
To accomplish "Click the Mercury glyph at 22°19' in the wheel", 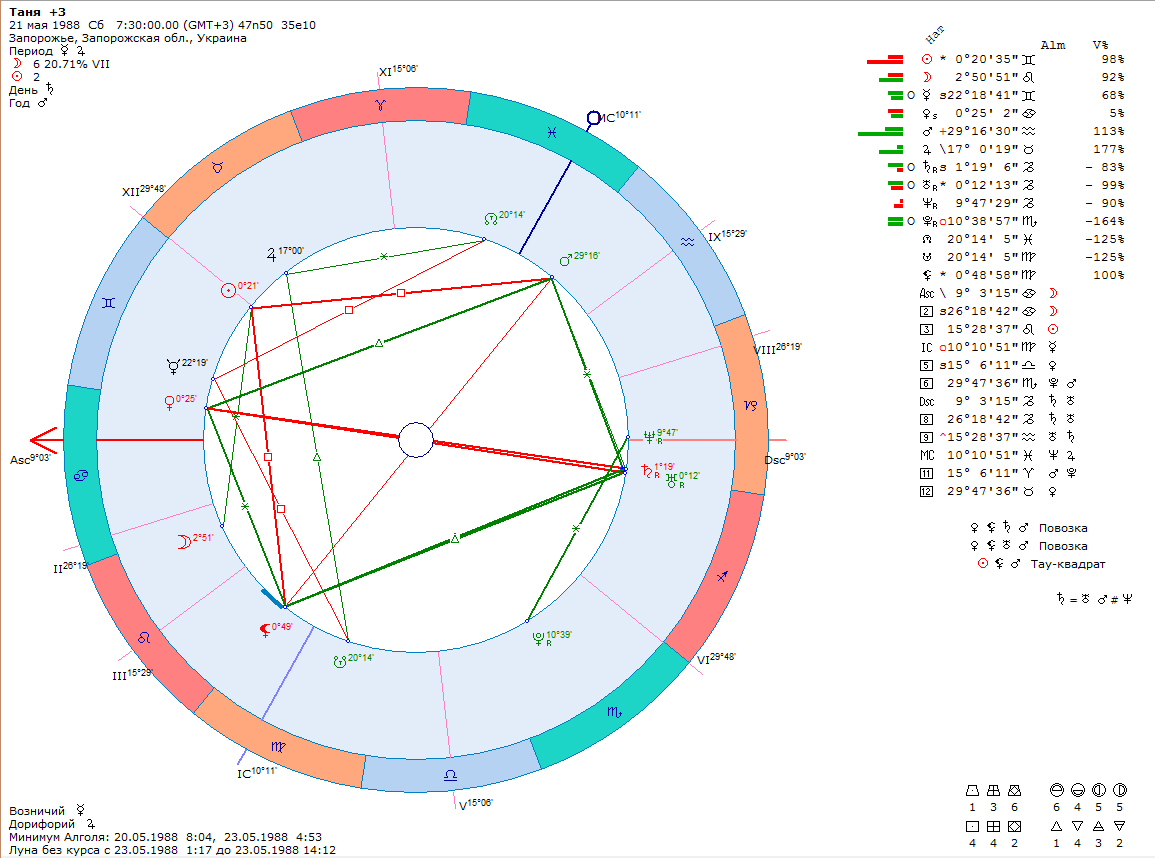I will 173,366.
